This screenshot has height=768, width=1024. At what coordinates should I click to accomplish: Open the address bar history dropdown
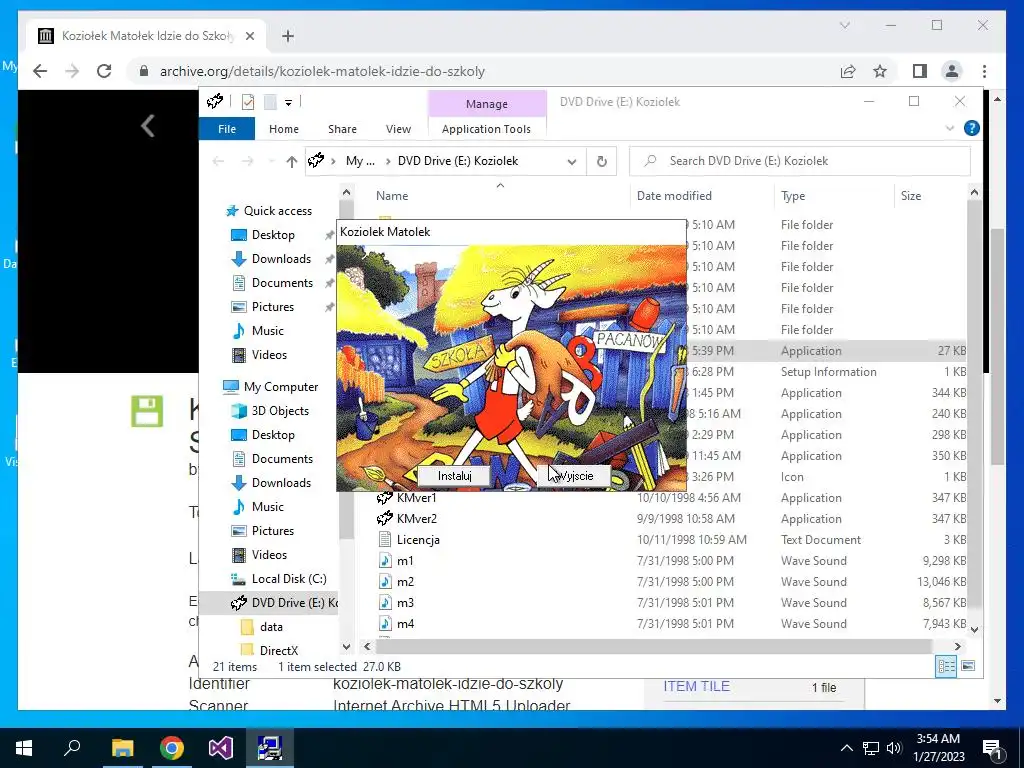click(x=571, y=161)
